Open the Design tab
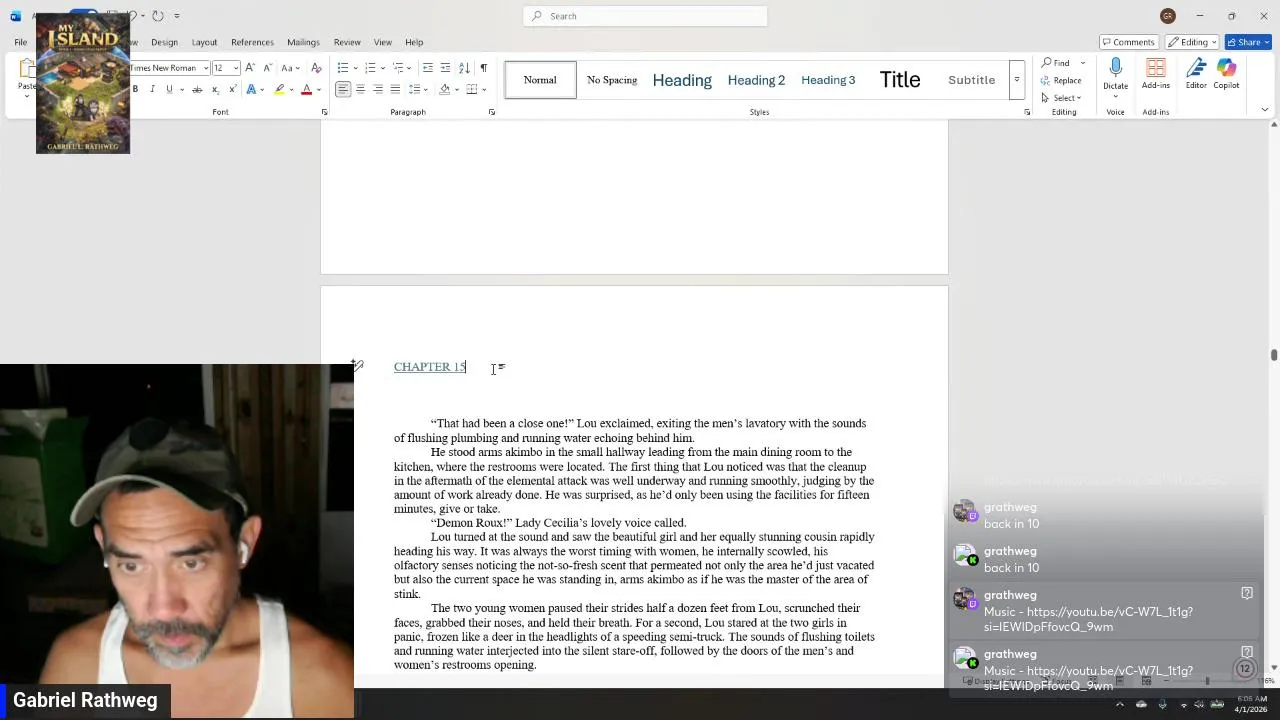Image resolution: width=1280 pixels, height=720 pixels. tap(164, 42)
